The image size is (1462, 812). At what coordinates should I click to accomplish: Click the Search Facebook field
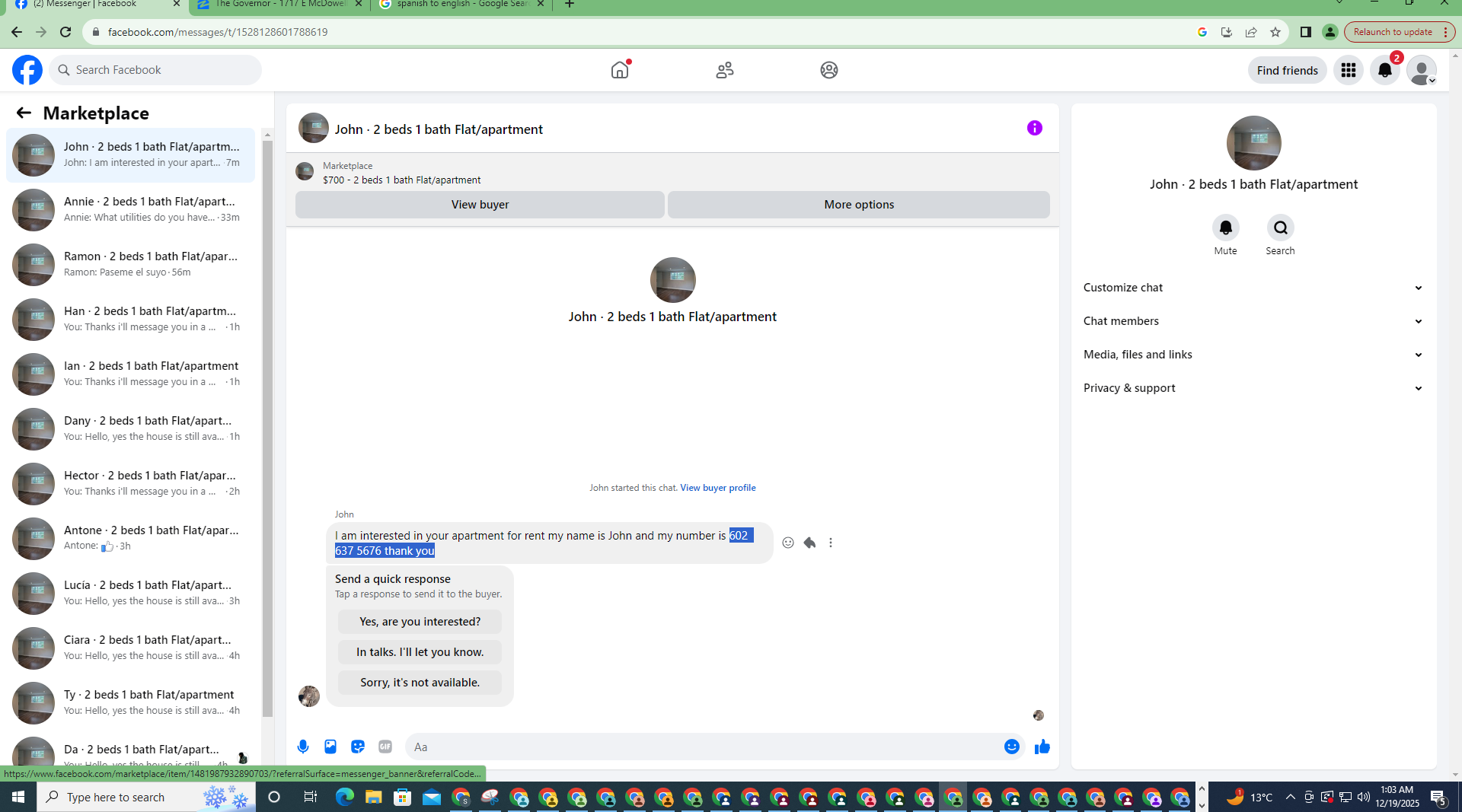[x=155, y=70]
